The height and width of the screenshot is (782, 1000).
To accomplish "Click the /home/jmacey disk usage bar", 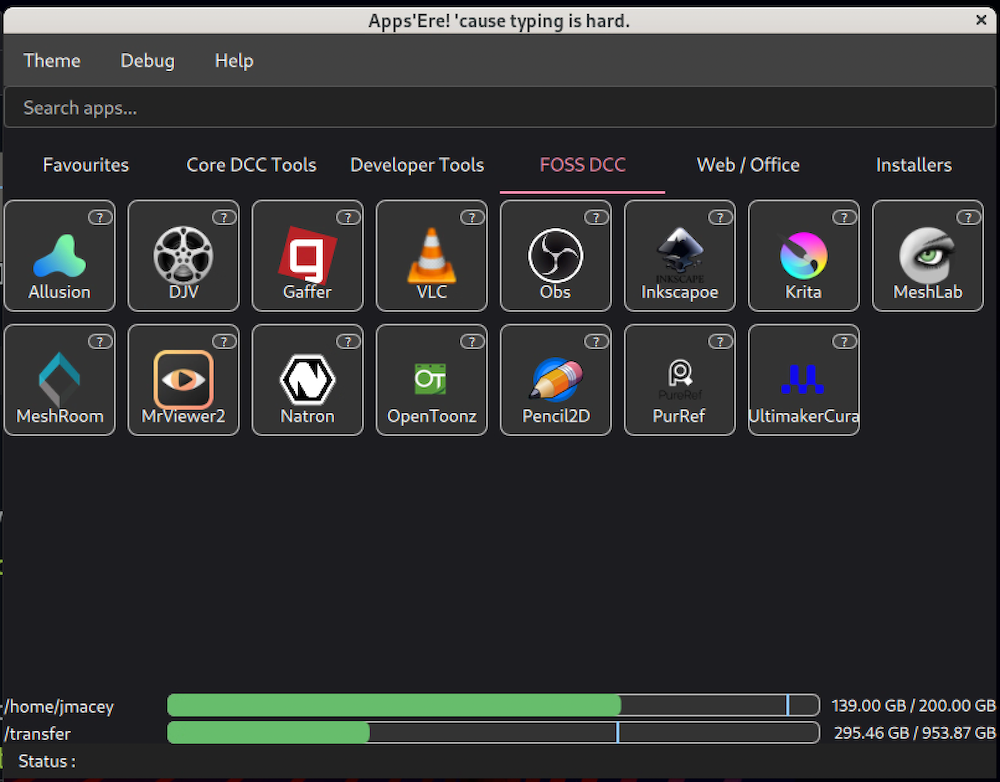I will pos(493,706).
